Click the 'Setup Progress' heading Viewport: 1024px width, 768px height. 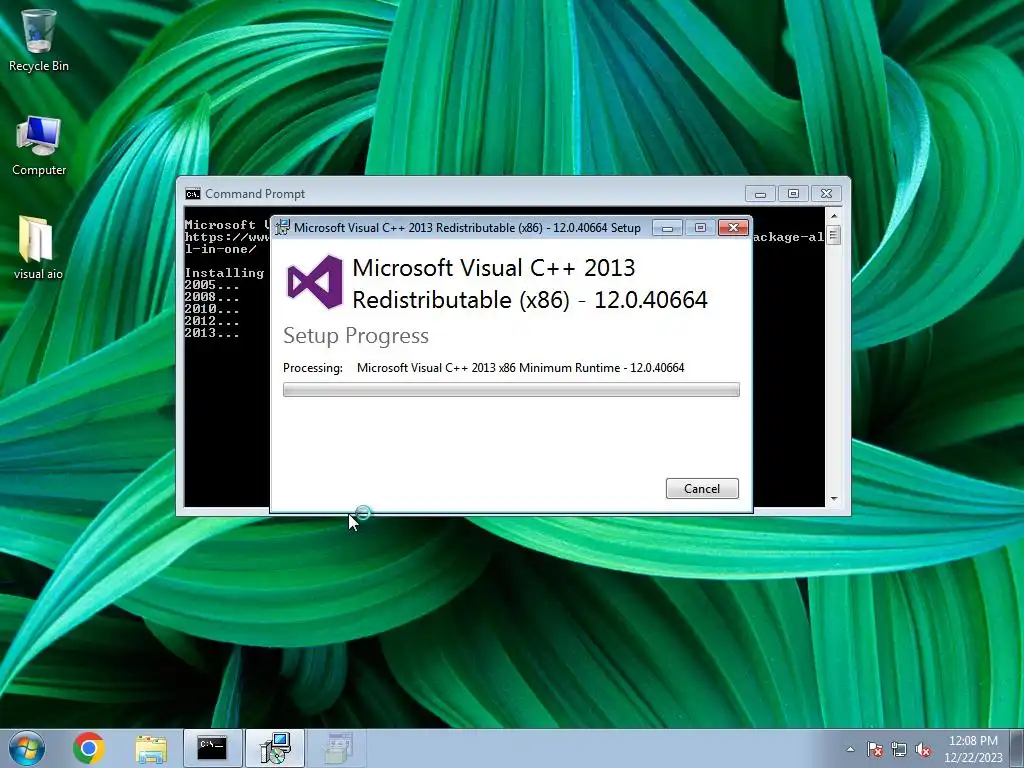pos(356,336)
